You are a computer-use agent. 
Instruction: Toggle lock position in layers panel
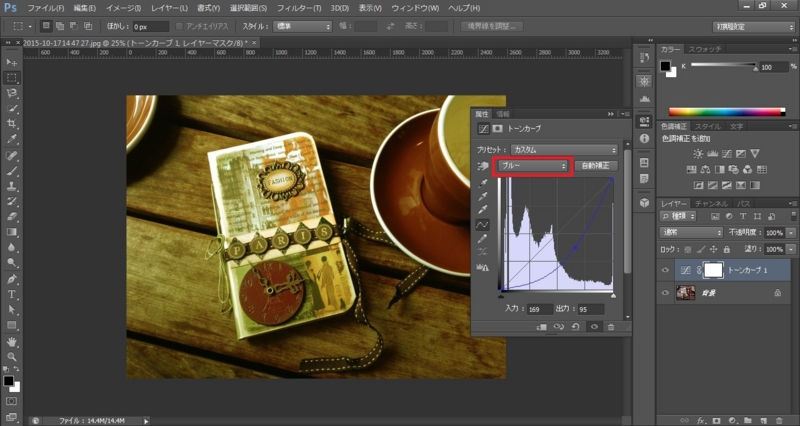pos(713,249)
